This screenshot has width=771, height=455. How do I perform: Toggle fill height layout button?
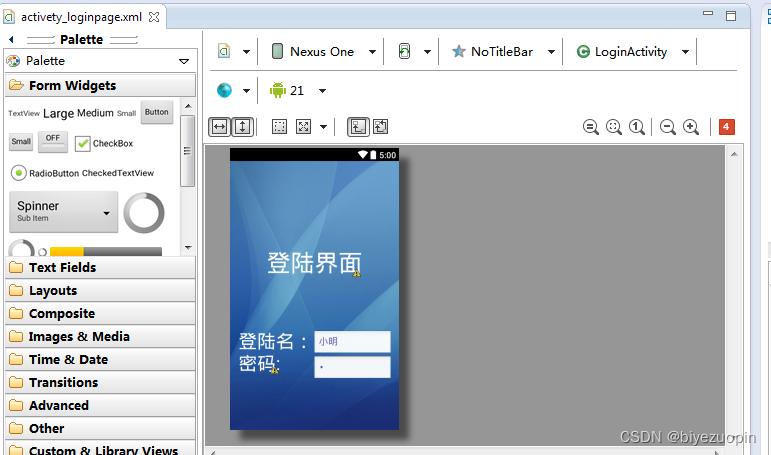pyautogui.click(x=242, y=127)
